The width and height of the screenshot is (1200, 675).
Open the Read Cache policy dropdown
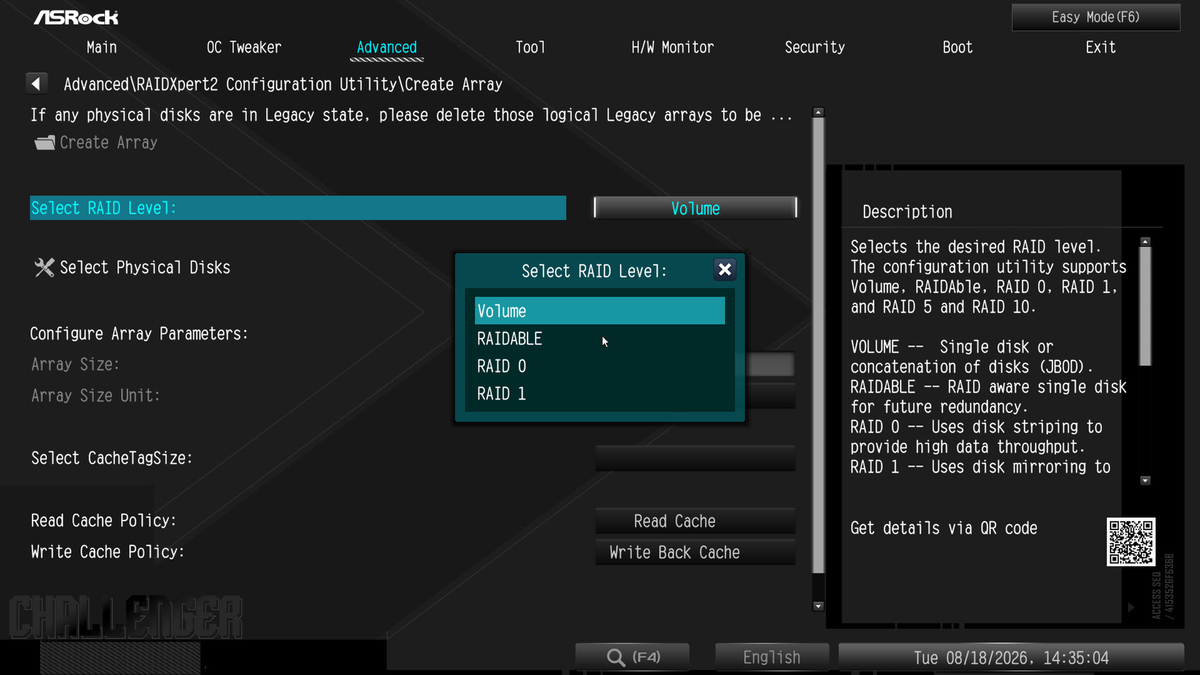point(696,521)
